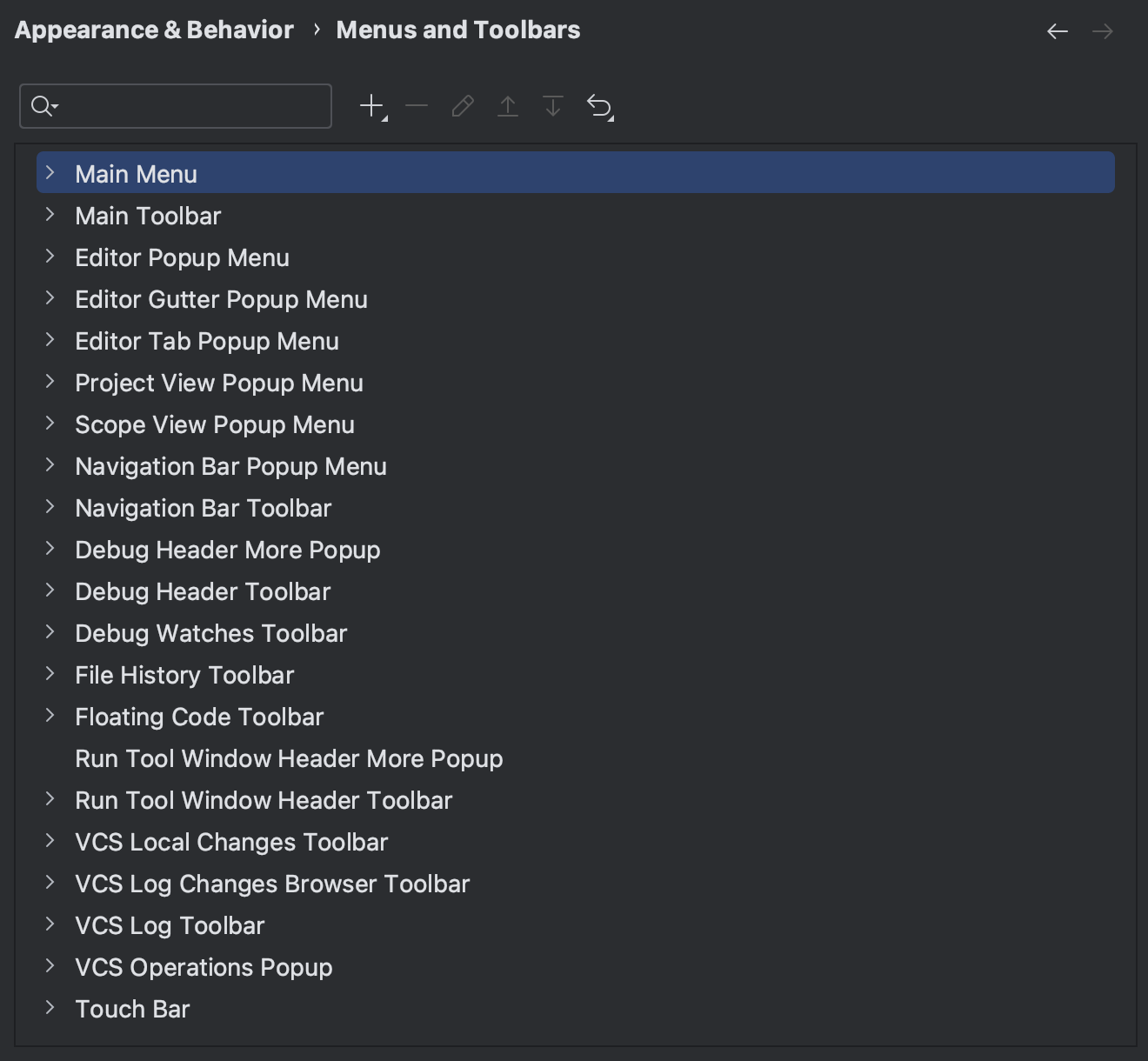Expand the Project View Popup Menu node
Screen dimensions: 1148x1061
[x=50, y=381]
